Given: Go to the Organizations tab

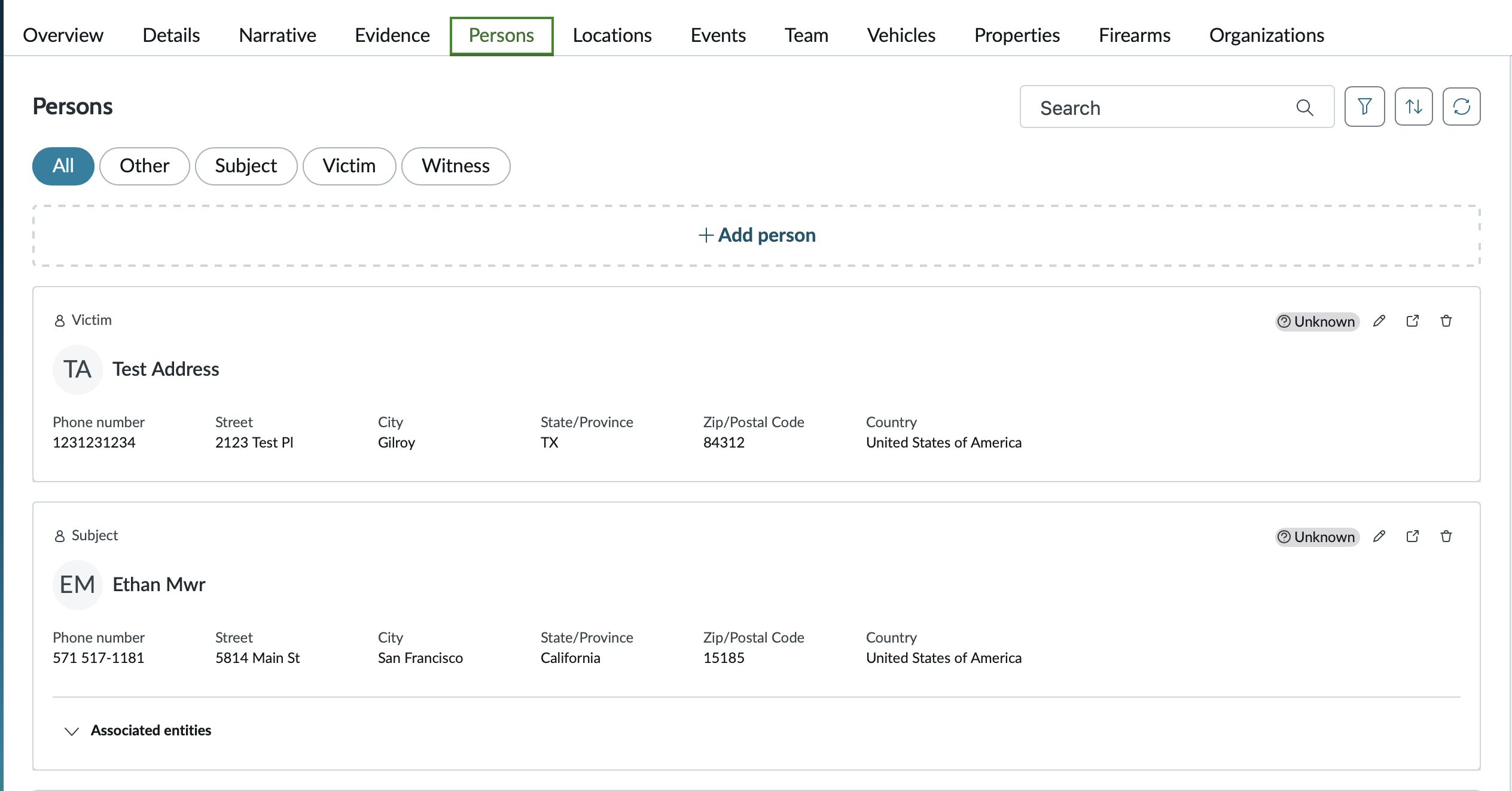Looking at the screenshot, I should tap(1267, 35).
